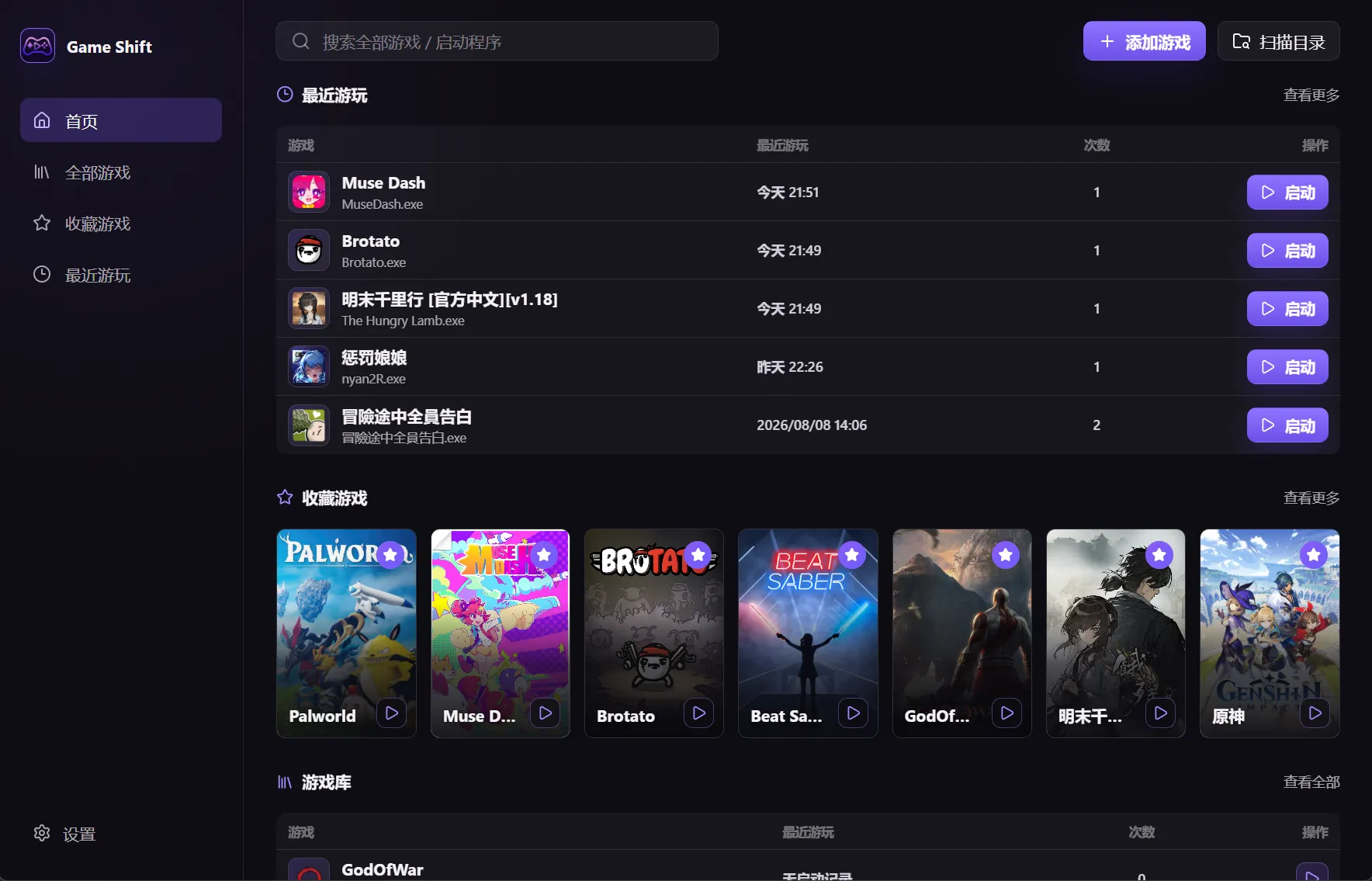Launch Muse Dash with 启动 button

[1287, 193]
